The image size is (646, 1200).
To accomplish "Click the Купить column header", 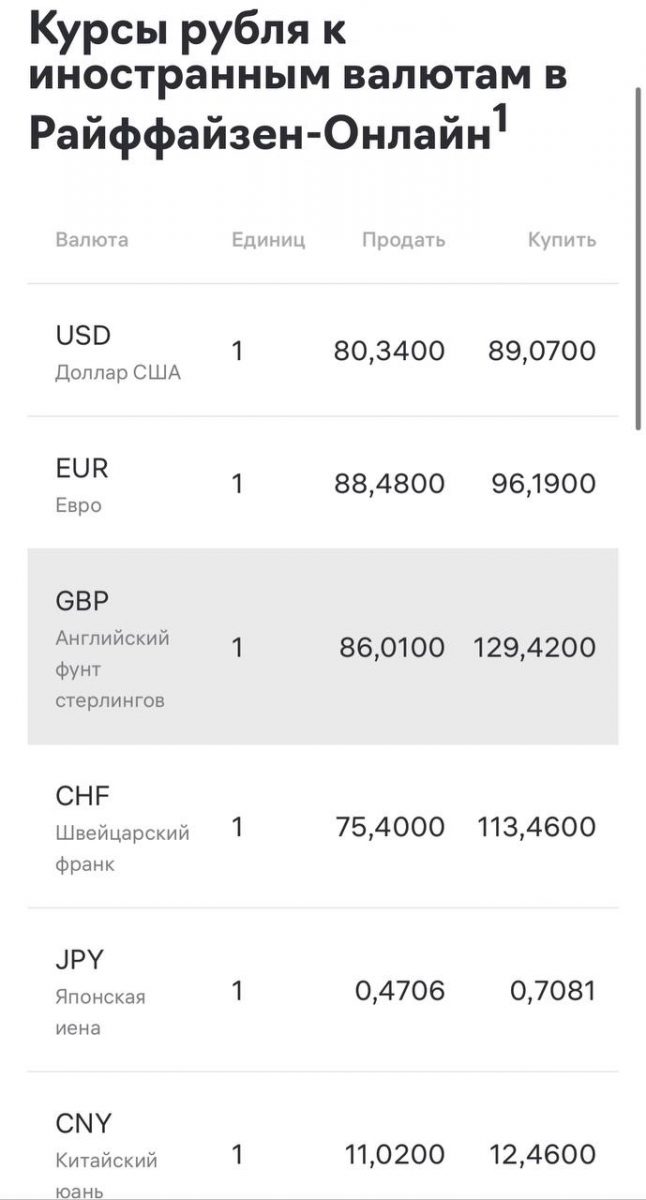I will click(562, 240).
